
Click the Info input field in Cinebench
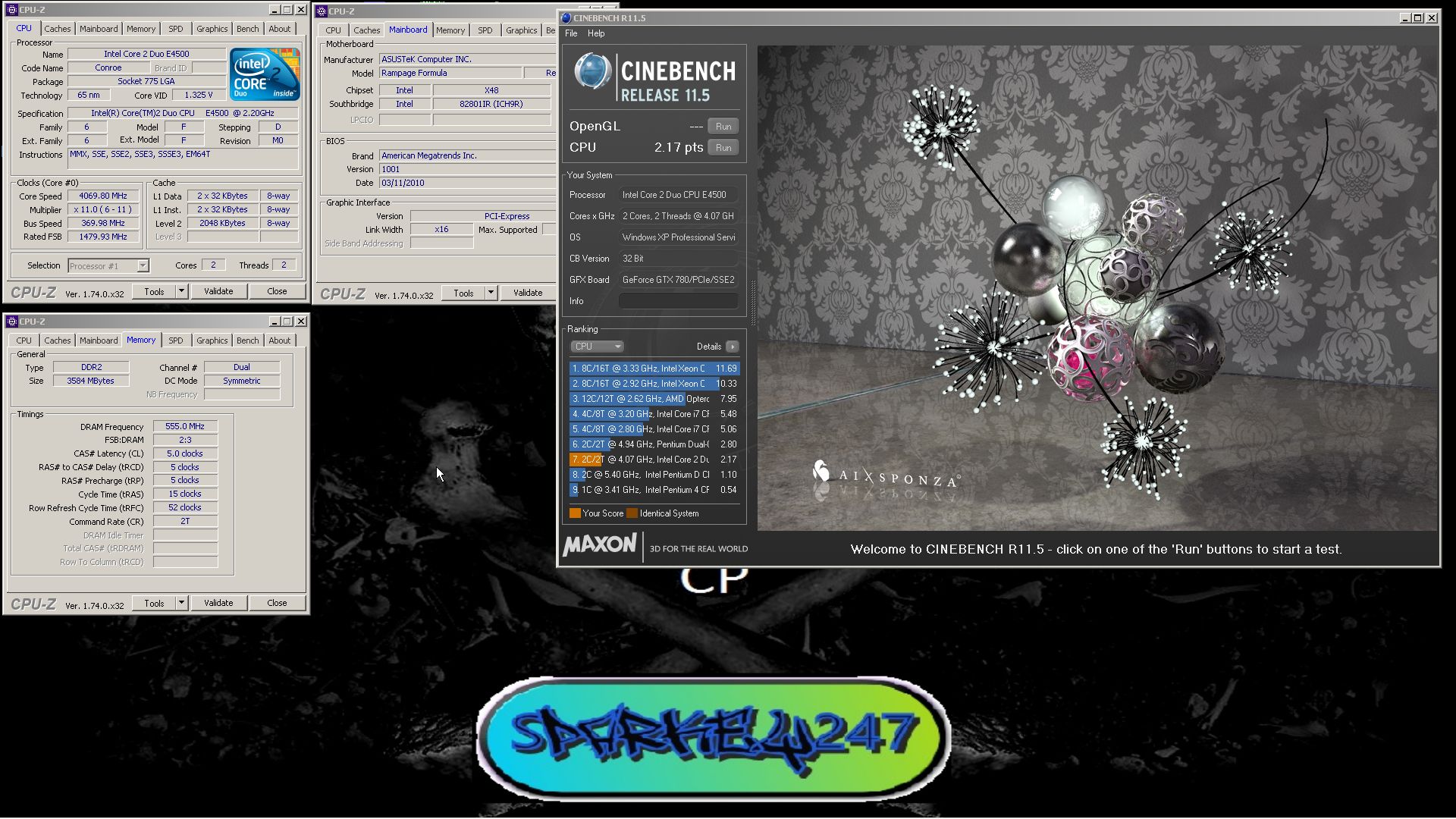coord(679,301)
